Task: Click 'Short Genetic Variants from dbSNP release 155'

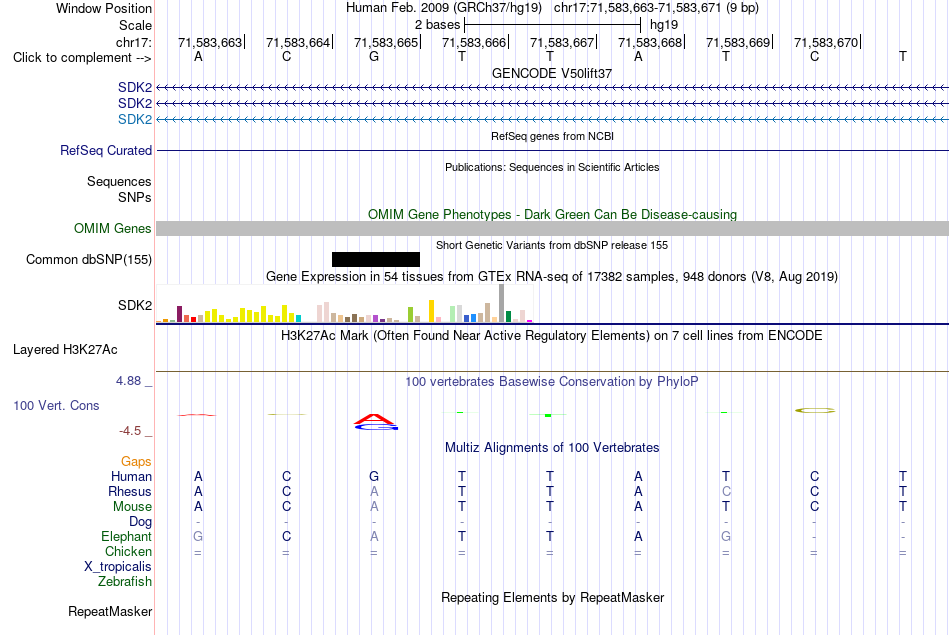Action: tap(552, 245)
